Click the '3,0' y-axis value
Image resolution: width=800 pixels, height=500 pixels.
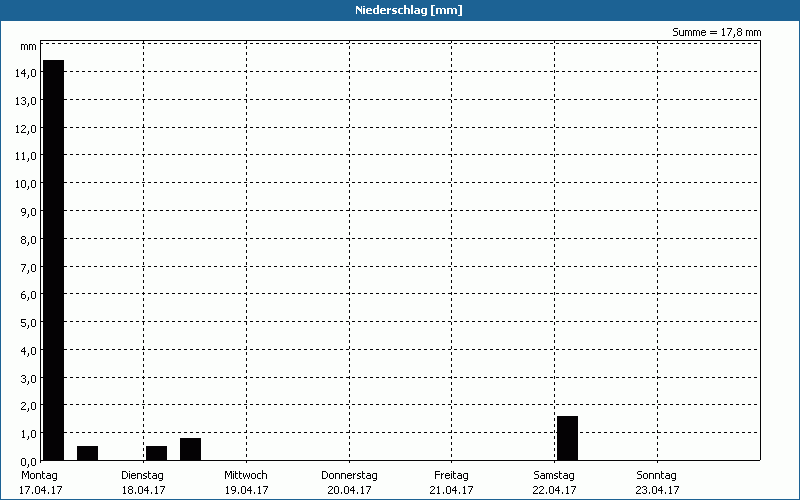pos(28,379)
